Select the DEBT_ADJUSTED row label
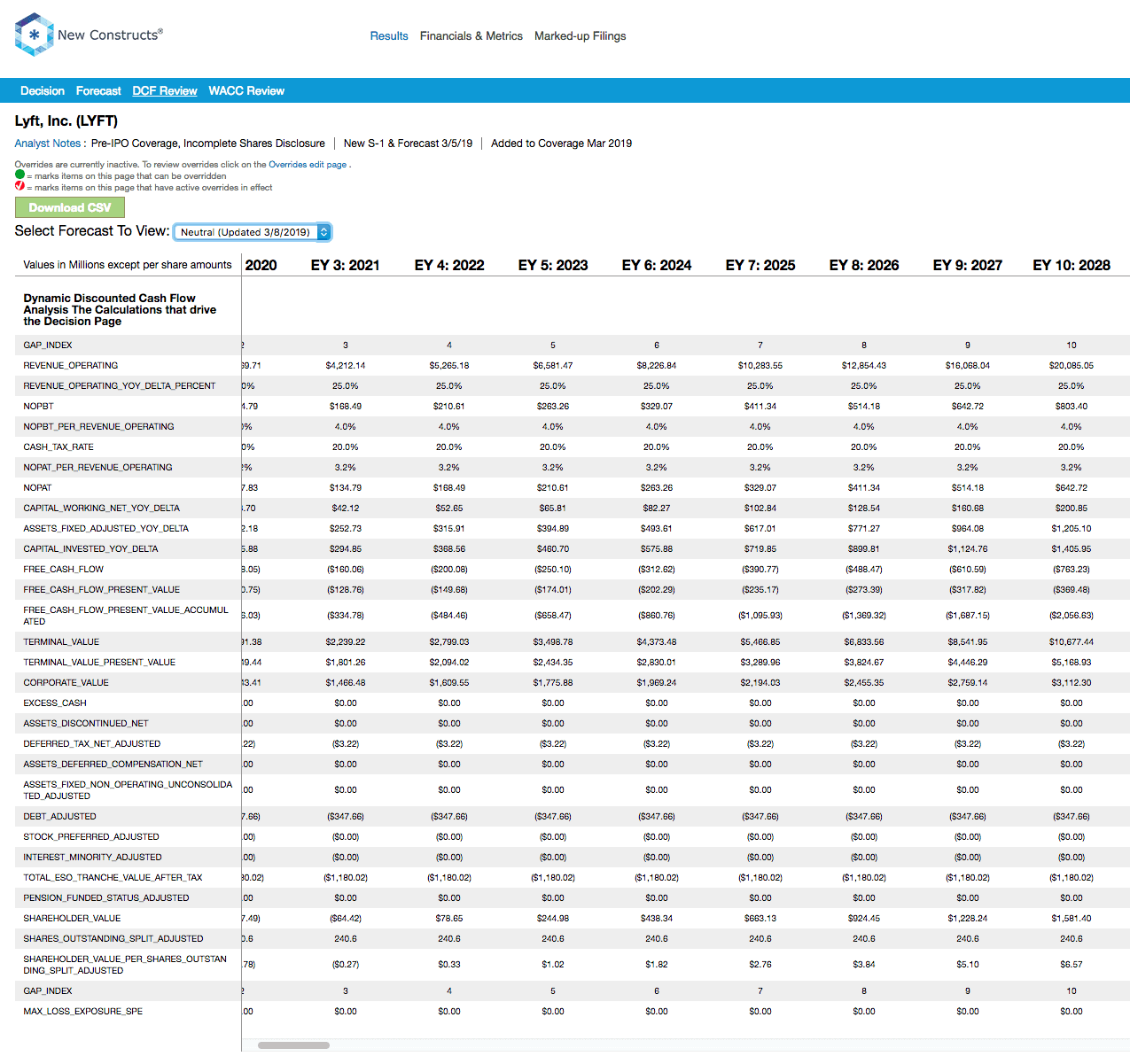This screenshot has height=1064, width=1130. 60,817
